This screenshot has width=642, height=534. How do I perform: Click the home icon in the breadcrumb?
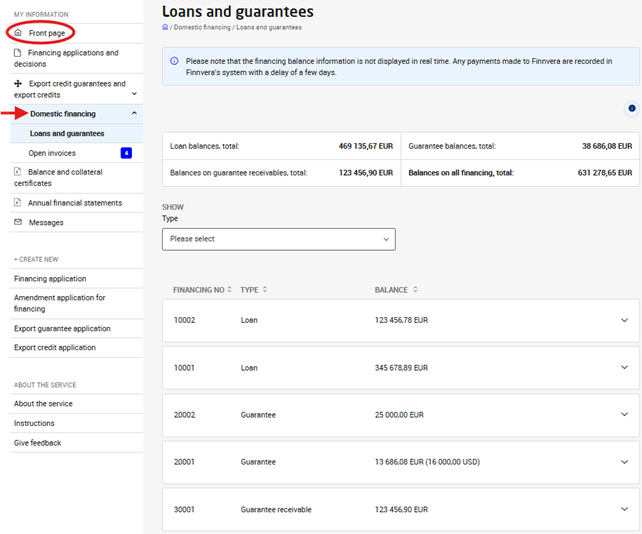point(165,27)
